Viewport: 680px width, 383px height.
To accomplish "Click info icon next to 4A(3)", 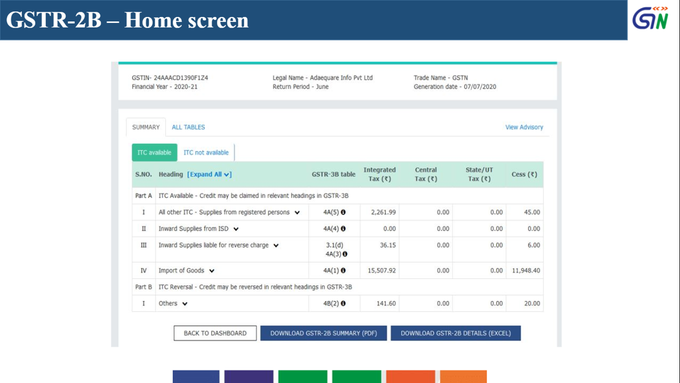I will pyautogui.click(x=345, y=254).
